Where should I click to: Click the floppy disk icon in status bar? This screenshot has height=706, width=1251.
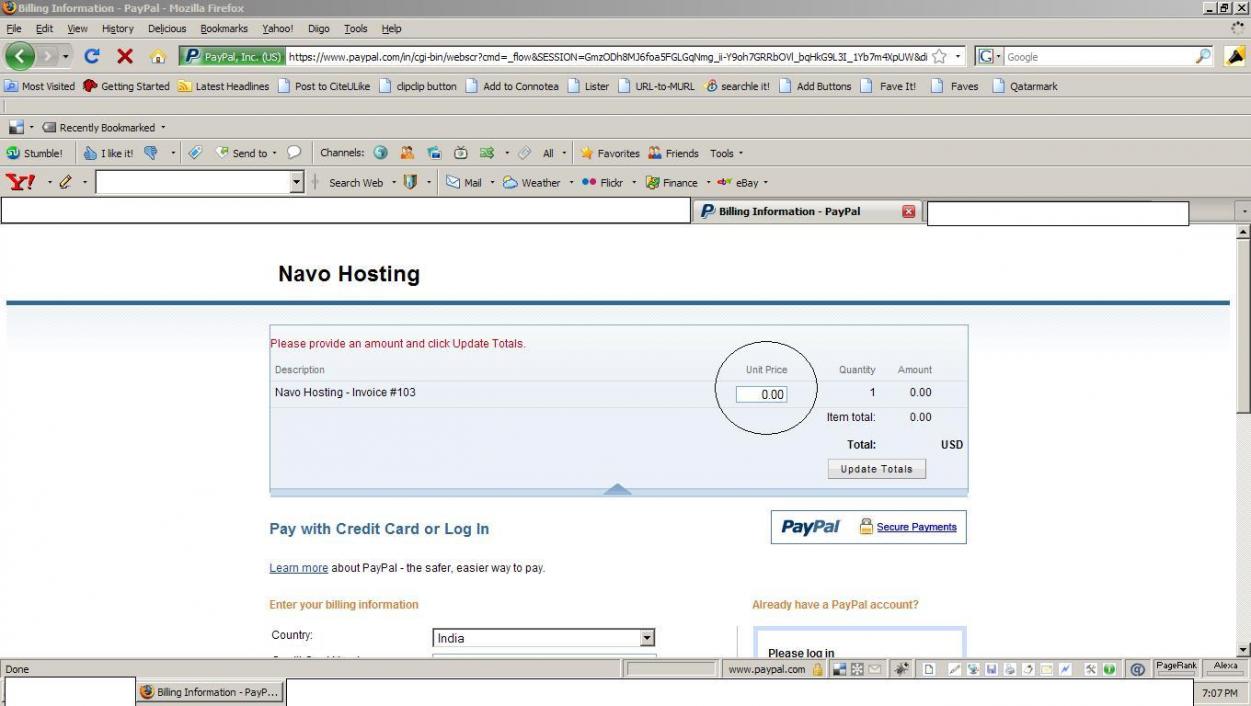(x=993, y=669)
